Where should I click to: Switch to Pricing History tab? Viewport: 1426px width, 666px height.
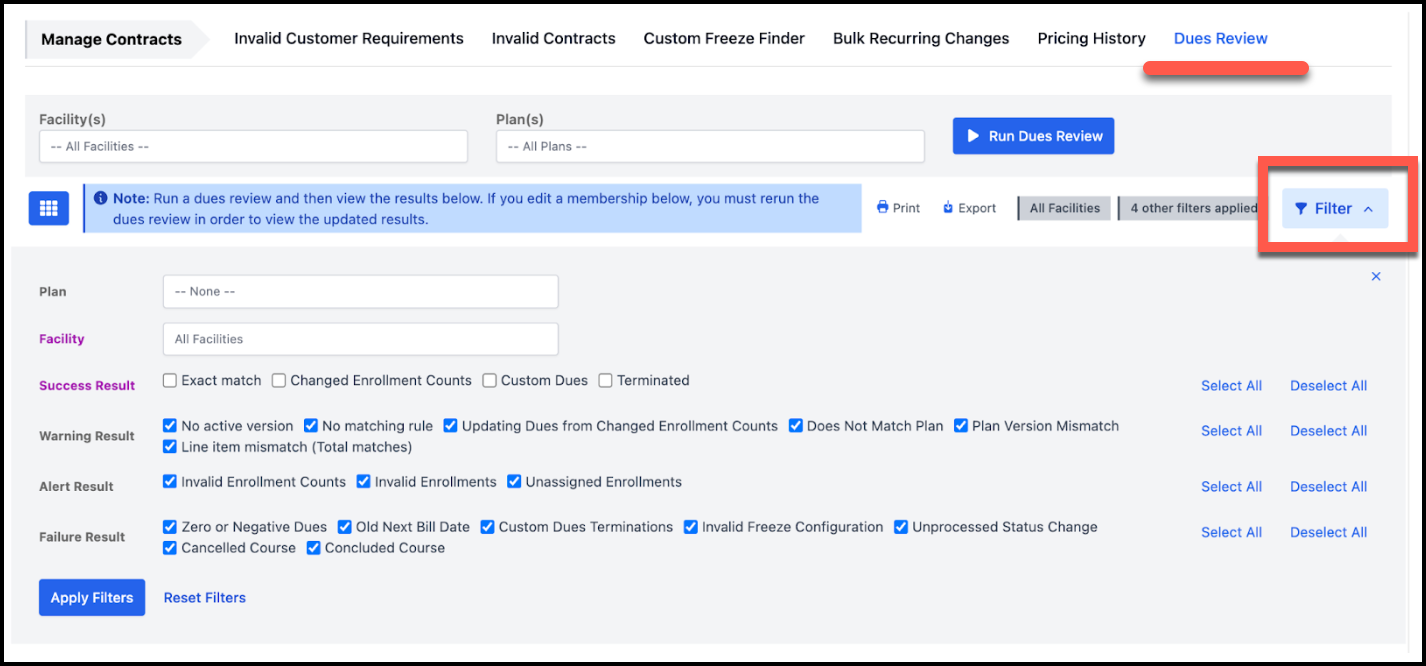1091,39
